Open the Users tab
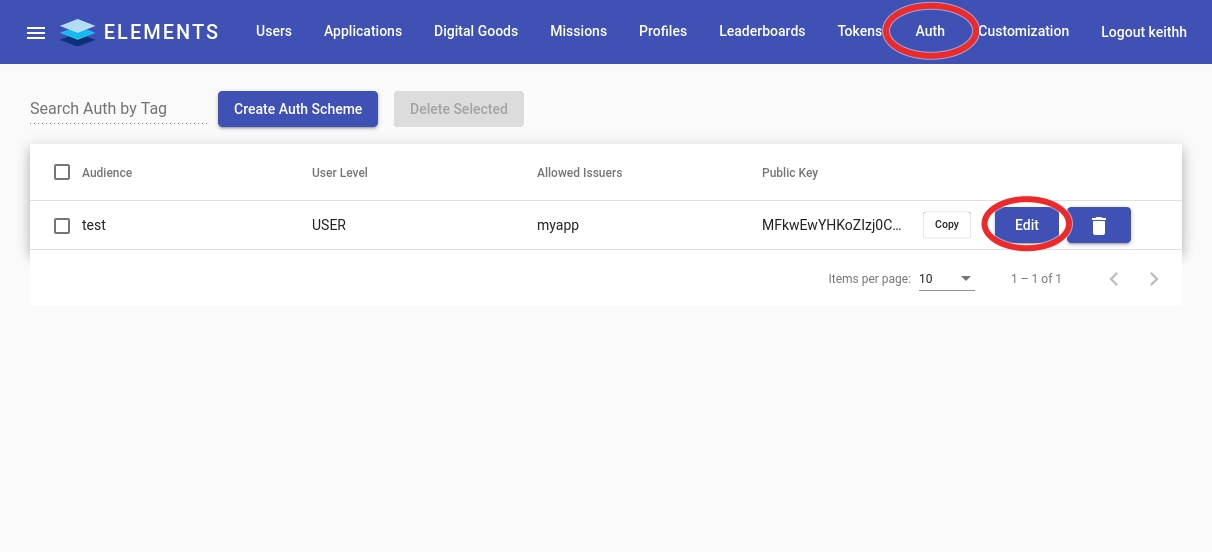This screenshot has height=552, width=1212. point(273,31)
